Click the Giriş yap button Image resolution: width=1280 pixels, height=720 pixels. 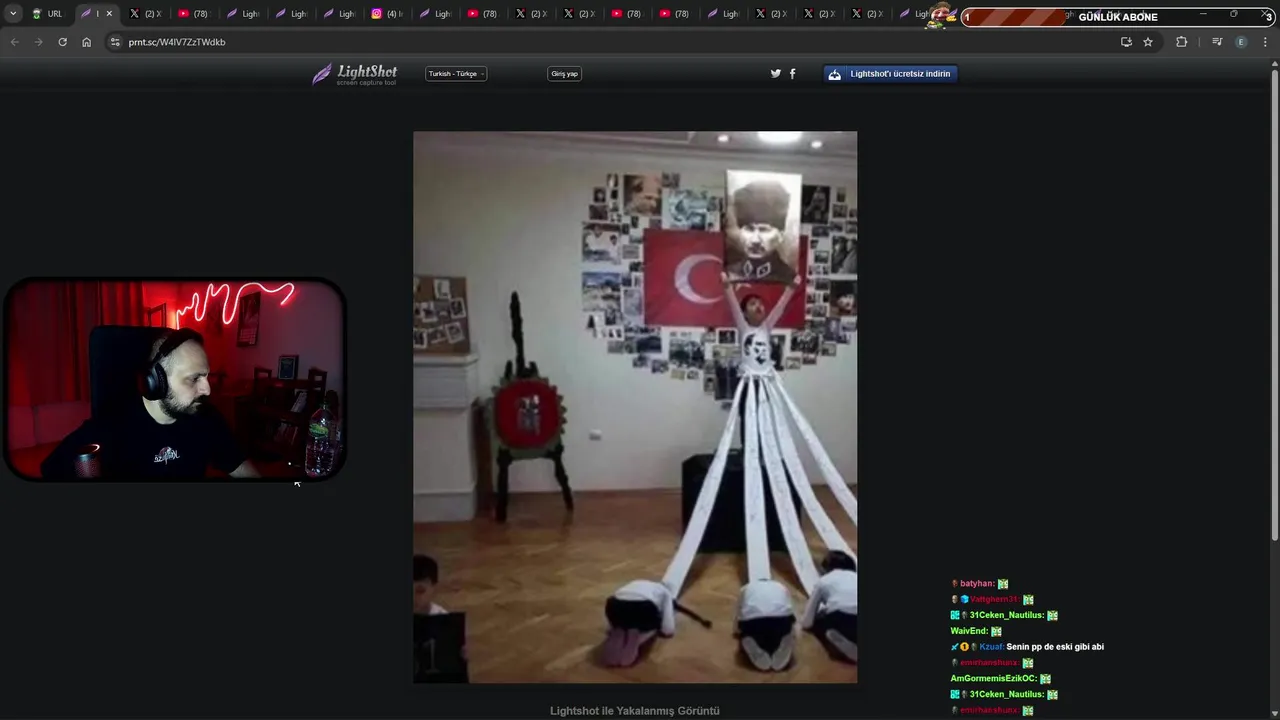click(565, 74)
